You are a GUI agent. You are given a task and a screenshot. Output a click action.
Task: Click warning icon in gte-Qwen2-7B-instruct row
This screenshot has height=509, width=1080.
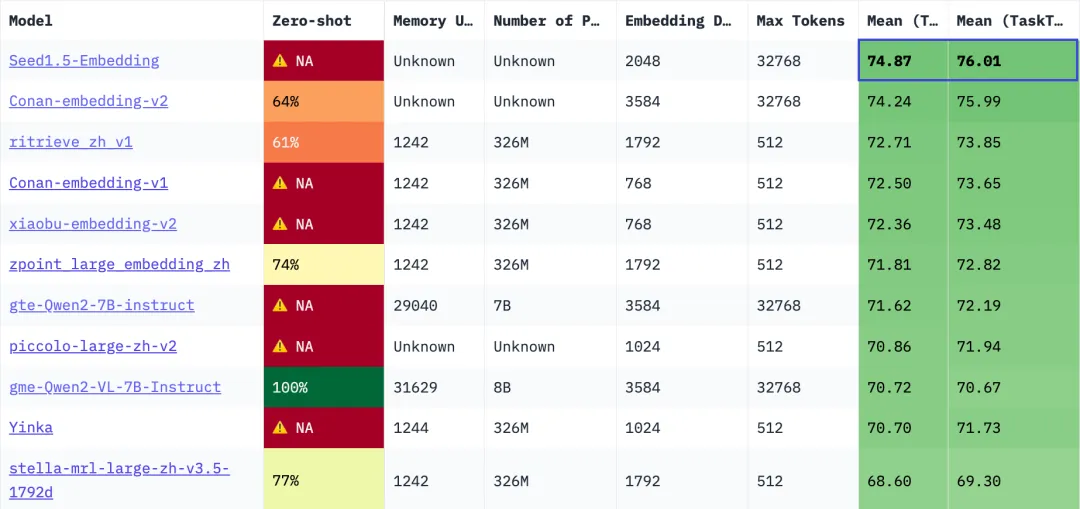point(280,305)
